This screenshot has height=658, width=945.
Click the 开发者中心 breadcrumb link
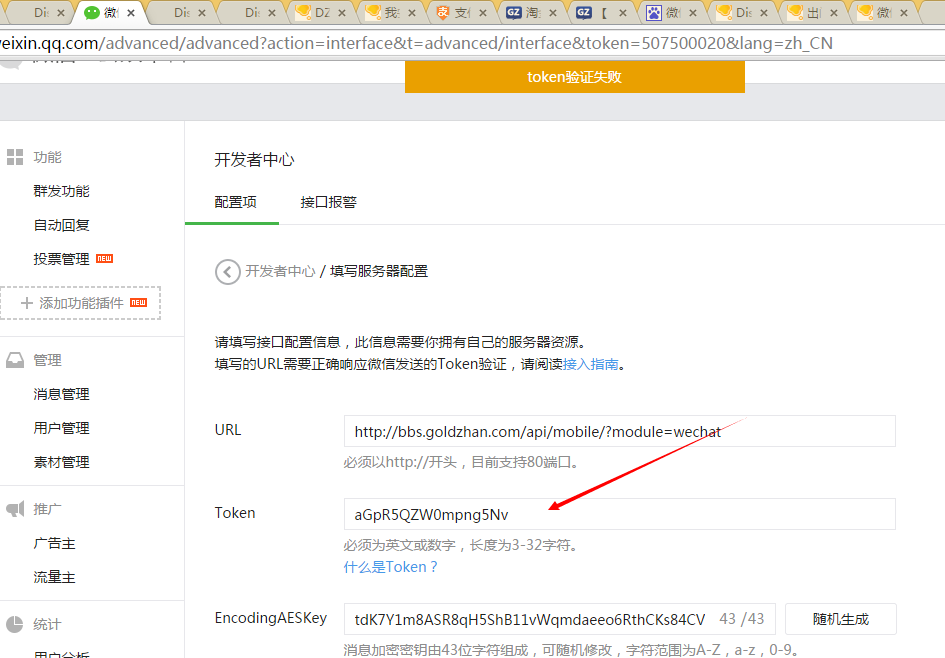(280, 271)
